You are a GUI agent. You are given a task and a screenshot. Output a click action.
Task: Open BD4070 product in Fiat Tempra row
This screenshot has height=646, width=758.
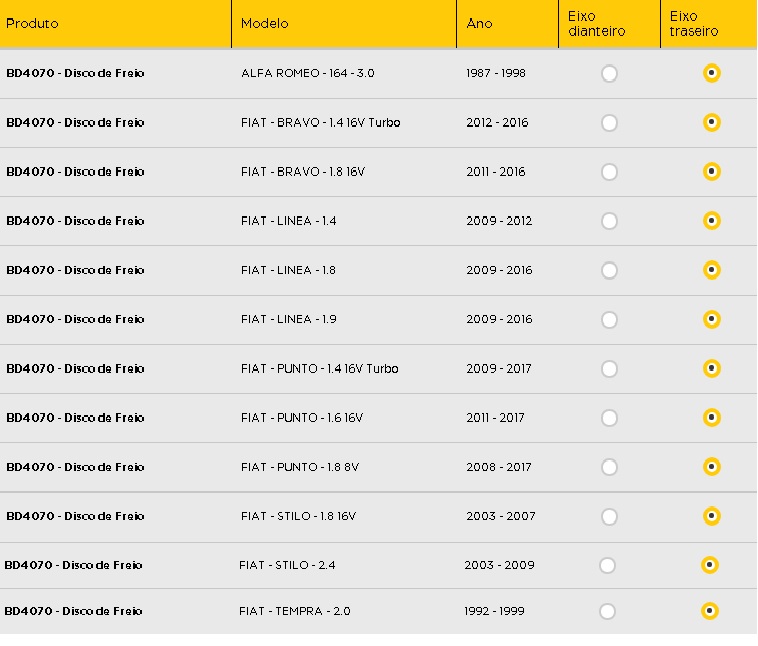[73, 611]
